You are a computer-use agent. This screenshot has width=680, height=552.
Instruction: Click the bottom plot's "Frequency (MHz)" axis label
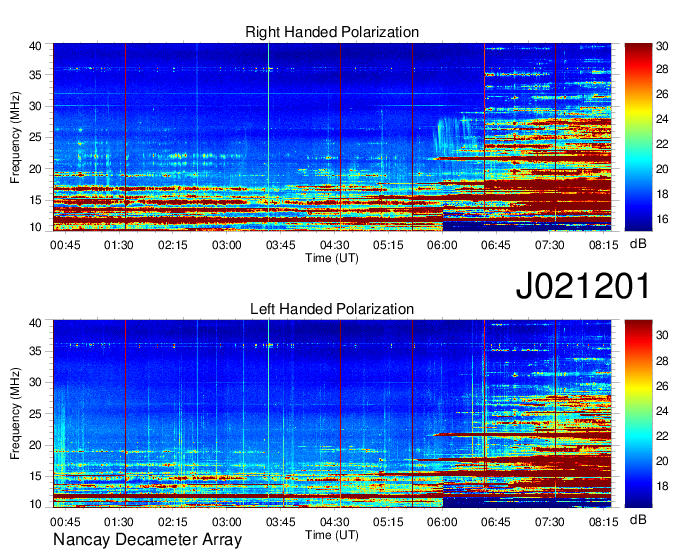[15, 414]
